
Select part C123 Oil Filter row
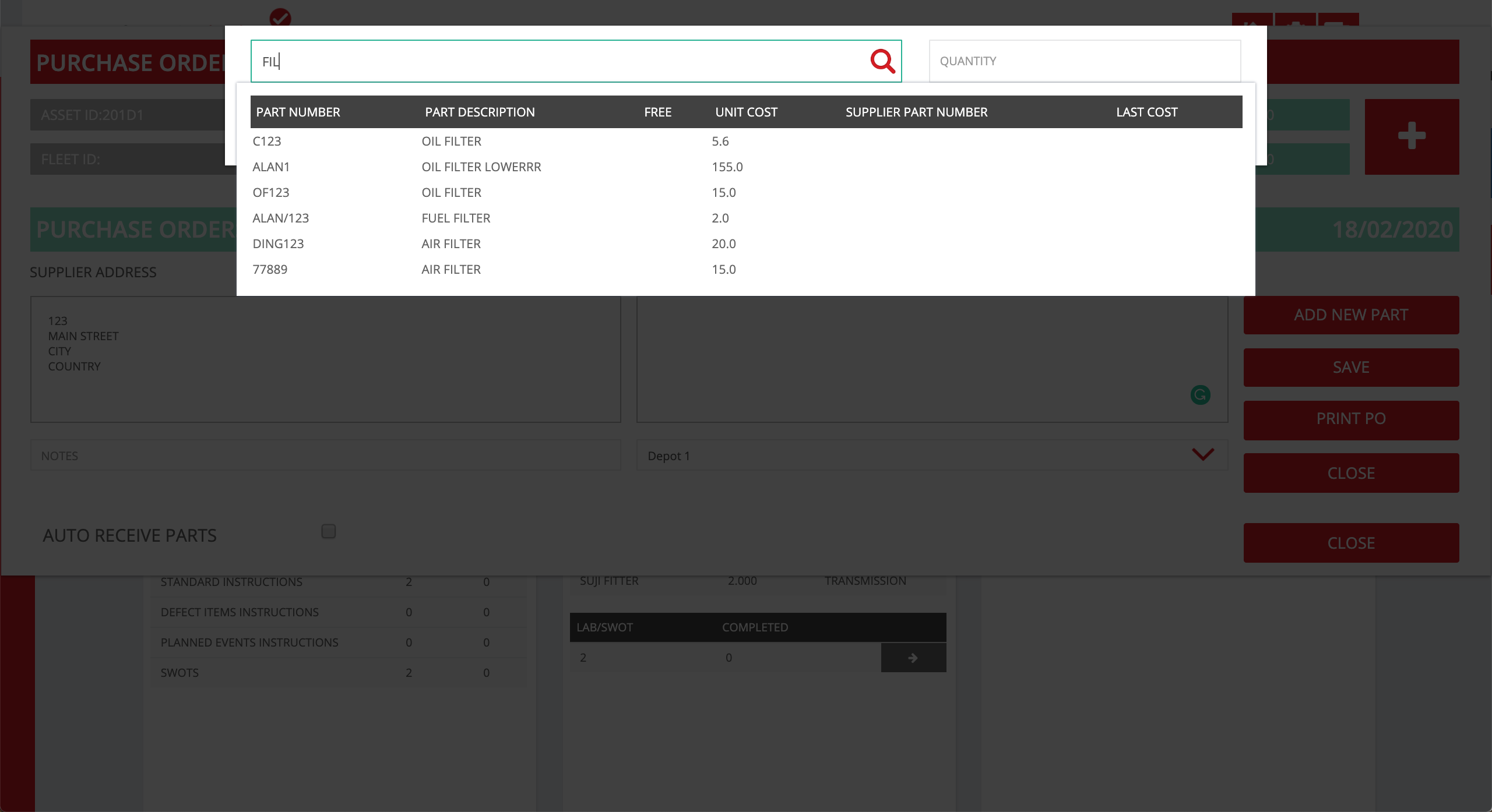tap(746, 142)
